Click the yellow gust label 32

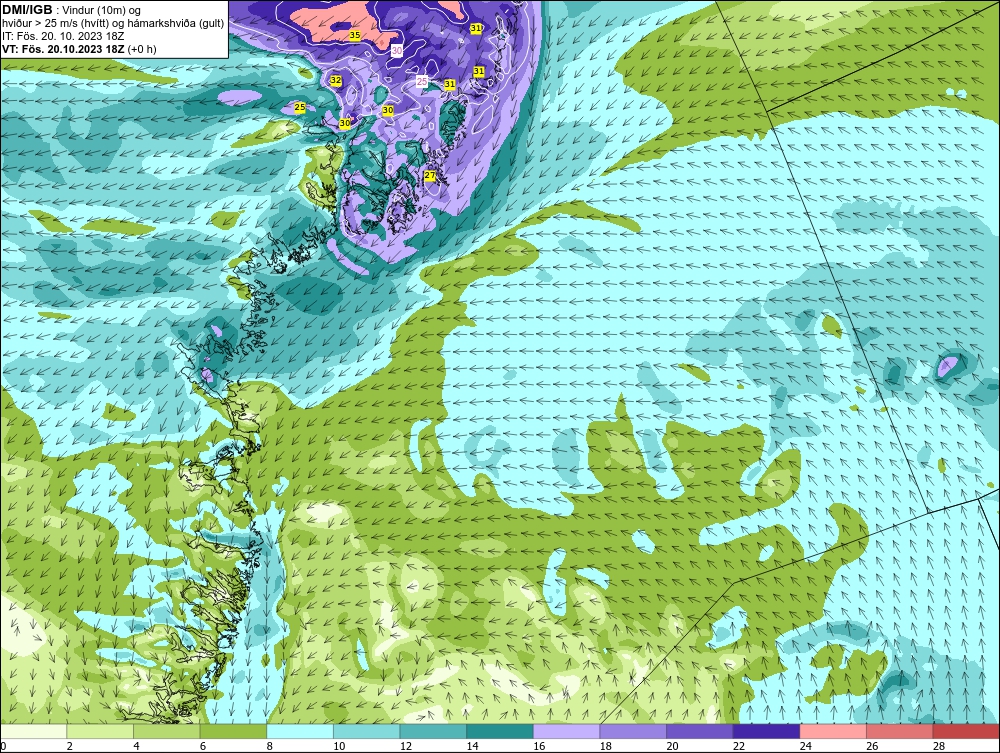(335, 80)
